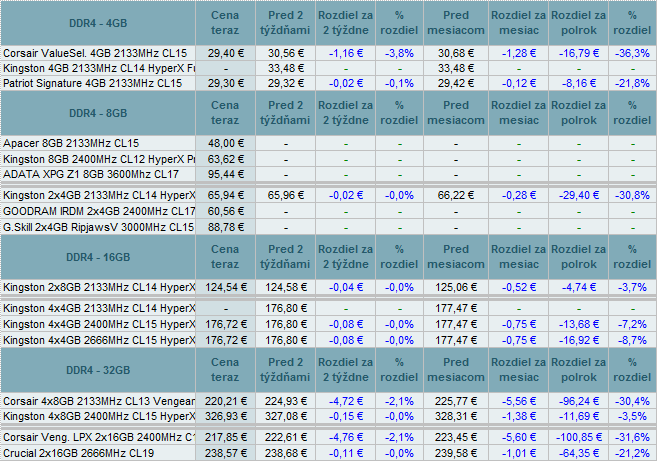Click Patriot Signature 4GB 2133MHz CL15 name
657x461 pixels.
coord(93,83)
